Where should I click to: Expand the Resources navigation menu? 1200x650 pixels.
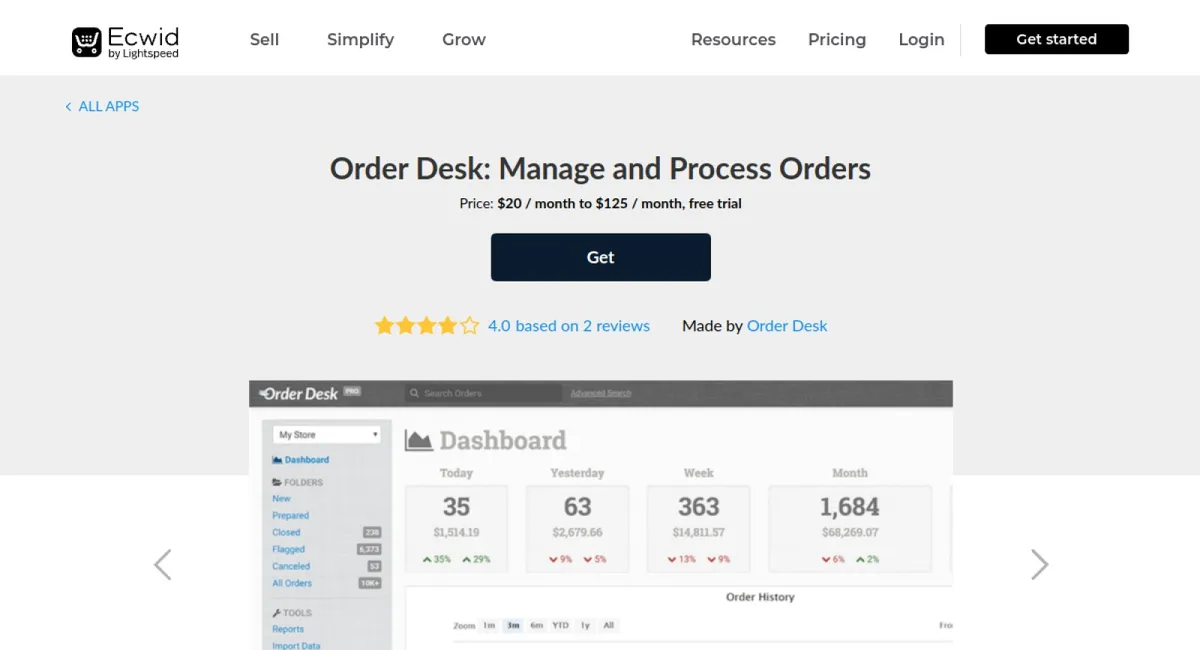pyautogui.click(x=733, y=39)
